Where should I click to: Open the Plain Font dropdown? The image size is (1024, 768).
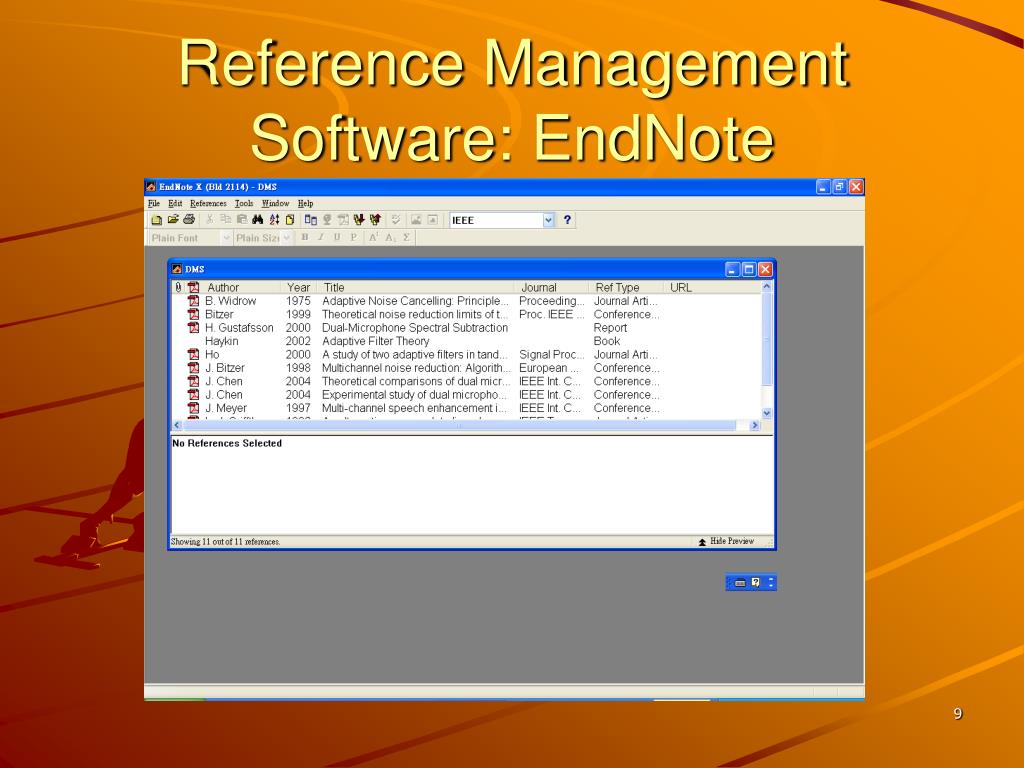[x=227, y=238]
